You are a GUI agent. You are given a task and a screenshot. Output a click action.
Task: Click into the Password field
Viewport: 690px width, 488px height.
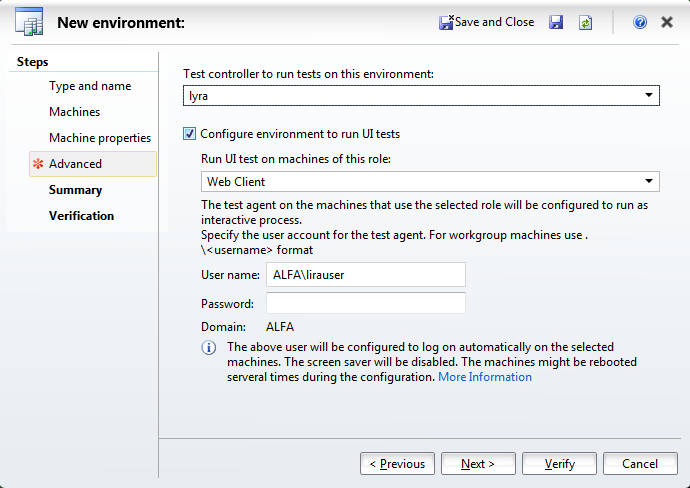366,303
